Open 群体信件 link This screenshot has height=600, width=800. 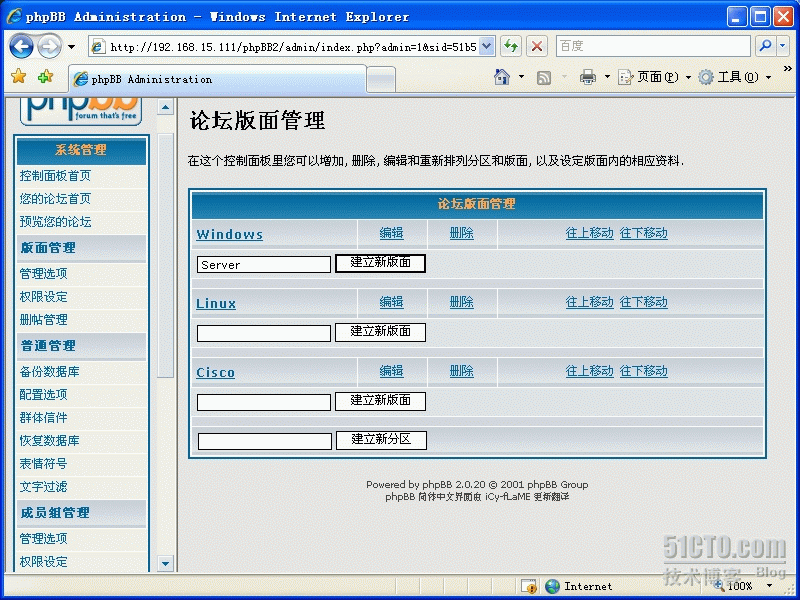(x=43, y=418)
